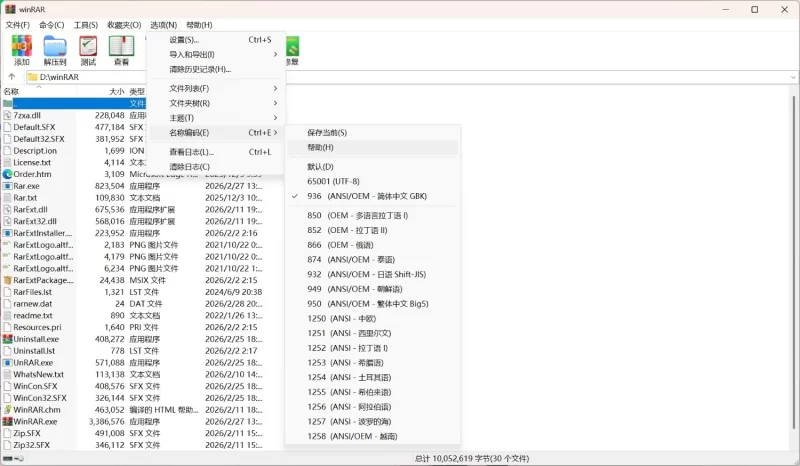This screenshot has height=466, width=800.
Task: Open the address bar dropdown arrow
Action: coord(793,77)
